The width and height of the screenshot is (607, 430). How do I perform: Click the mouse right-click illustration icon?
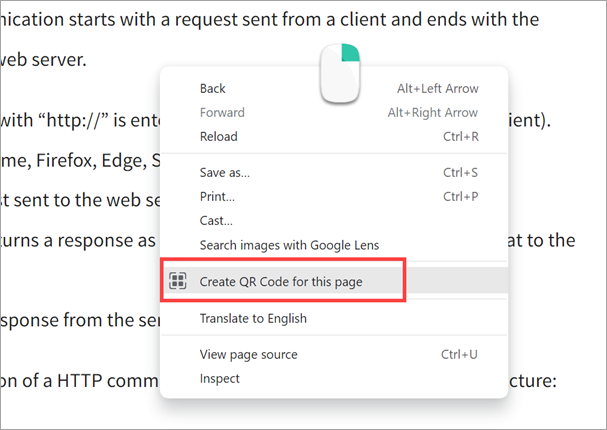tap(339, 72)
